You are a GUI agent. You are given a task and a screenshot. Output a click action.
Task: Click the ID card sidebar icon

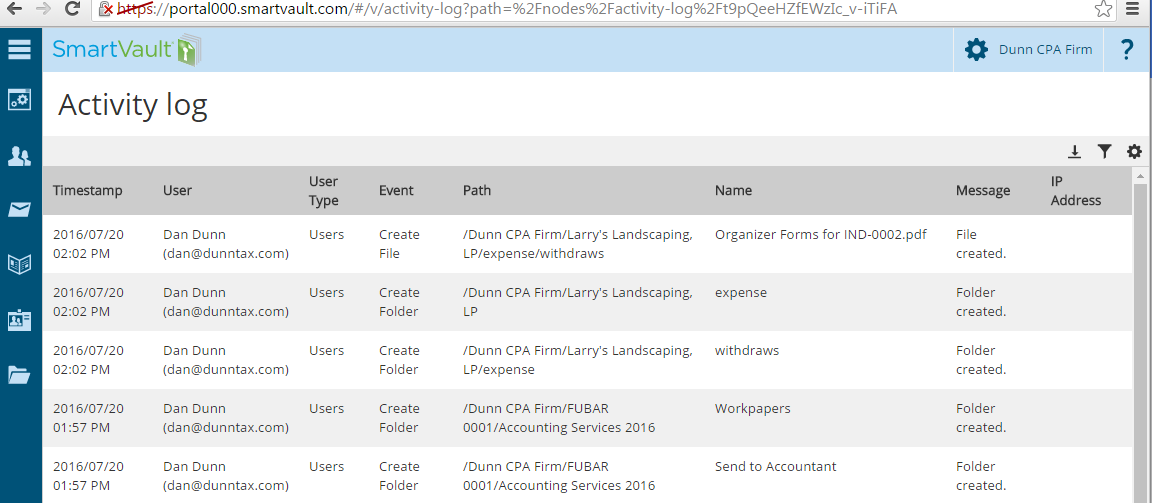click(20, 320)
